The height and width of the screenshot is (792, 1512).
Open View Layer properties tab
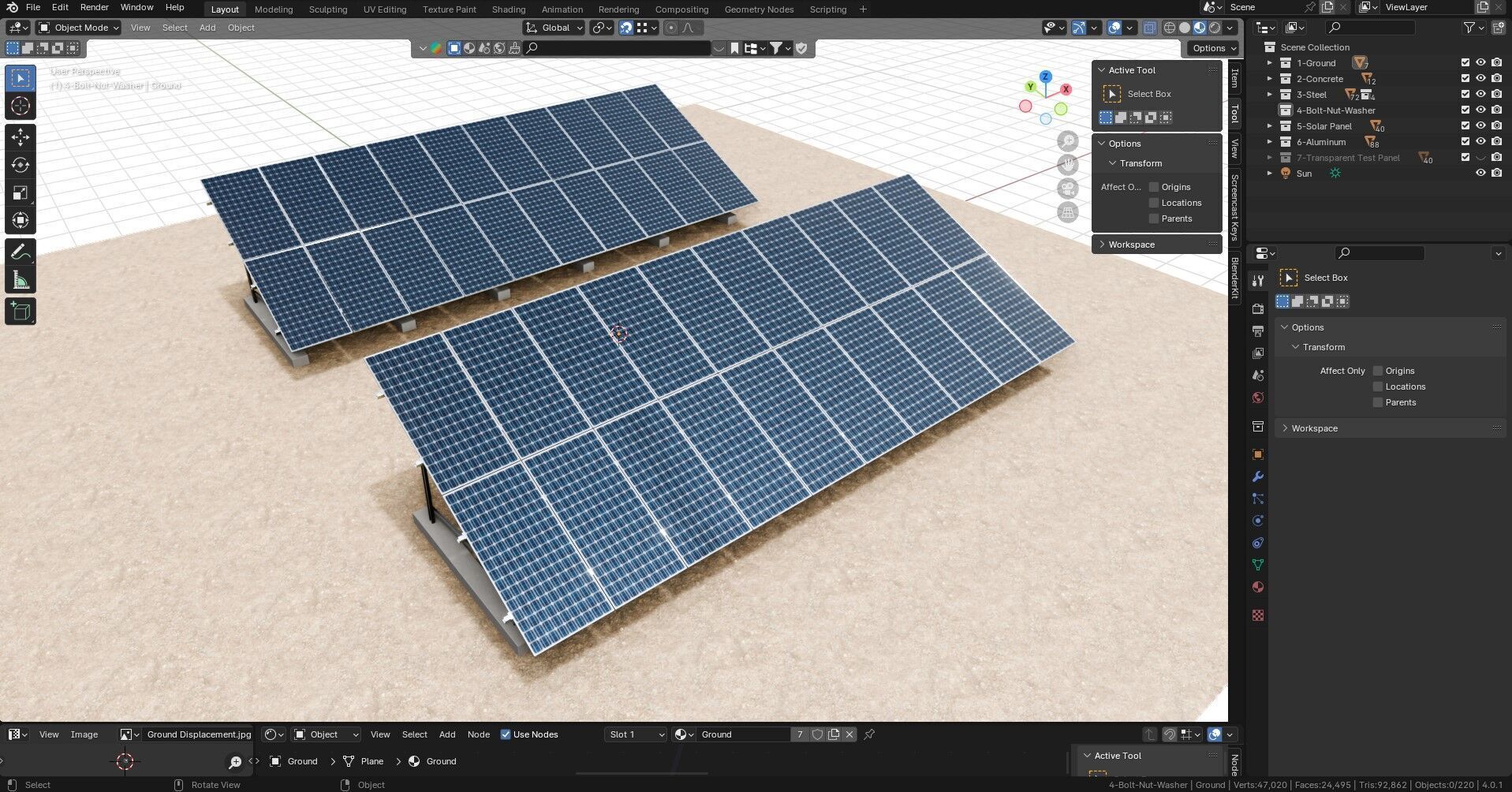point(1258,353)
